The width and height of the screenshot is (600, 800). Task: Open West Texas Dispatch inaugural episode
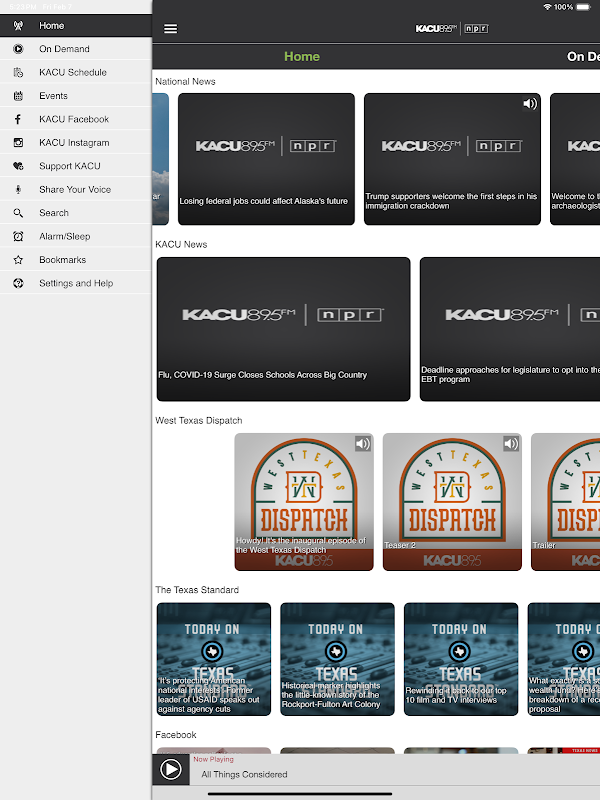click(304, 502)
